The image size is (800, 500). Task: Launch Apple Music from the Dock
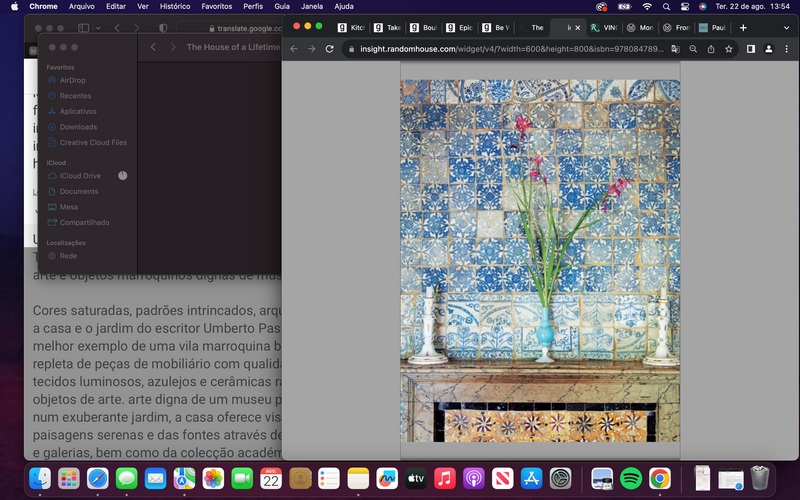click(445, 479)
